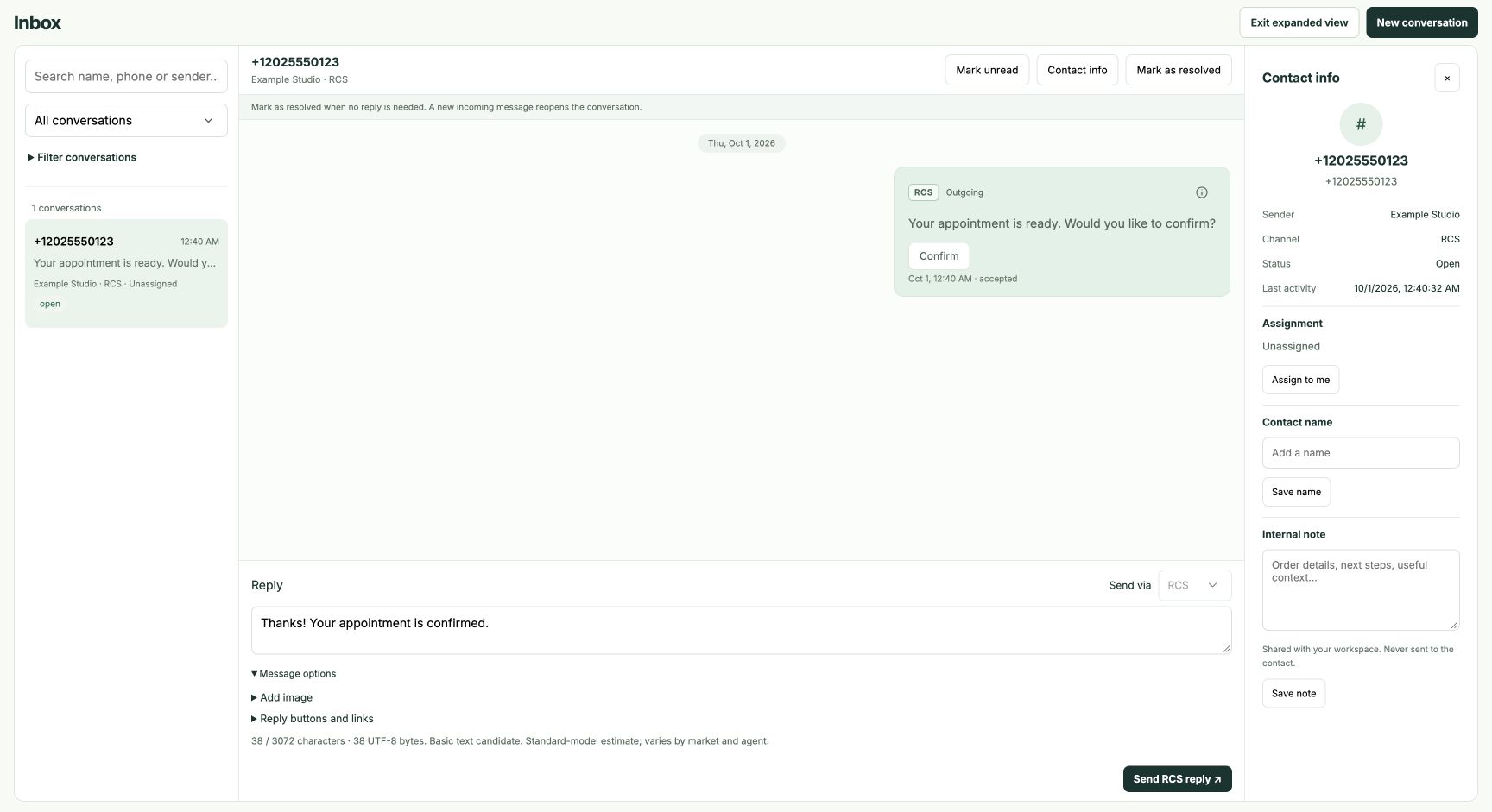Expand Reply buttons and links section
1492x812 pixels.
coord(313,719)
